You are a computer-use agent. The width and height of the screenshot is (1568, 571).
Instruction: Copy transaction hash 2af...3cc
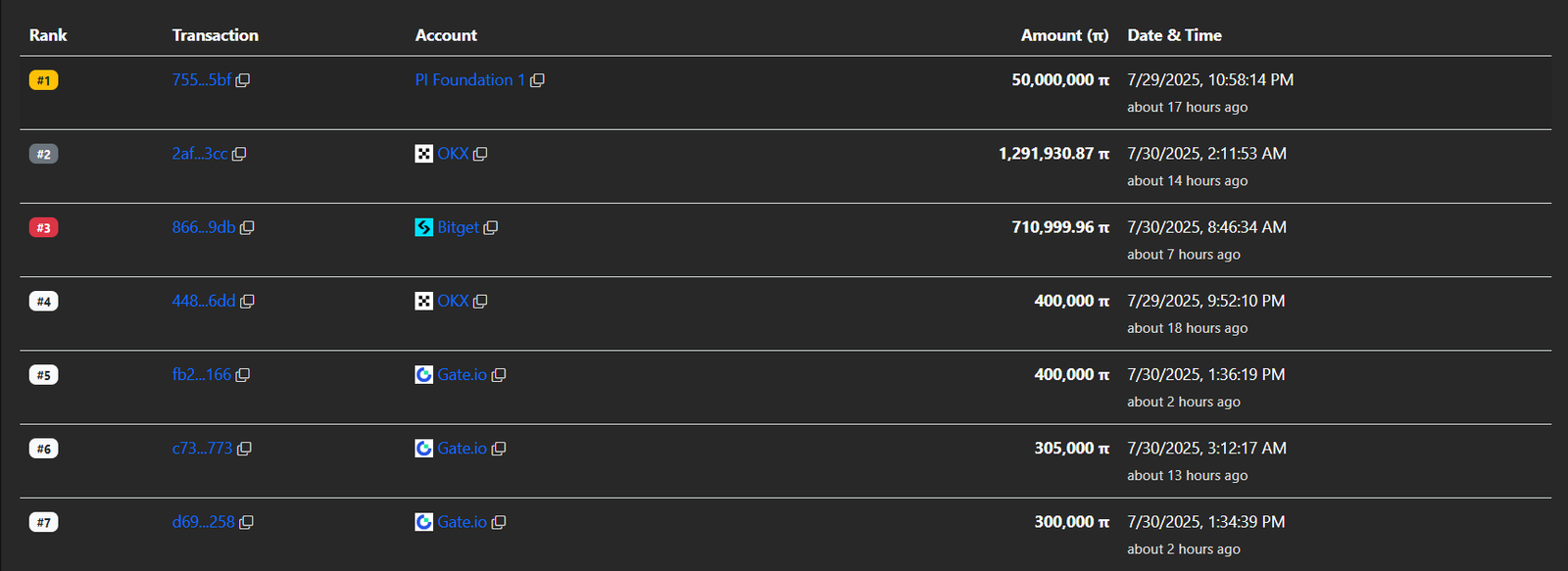239,154
